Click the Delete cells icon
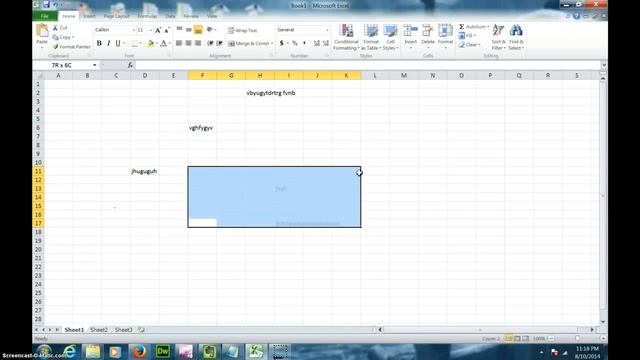Viewport: 640px width, 360px height. pos(428,31)
